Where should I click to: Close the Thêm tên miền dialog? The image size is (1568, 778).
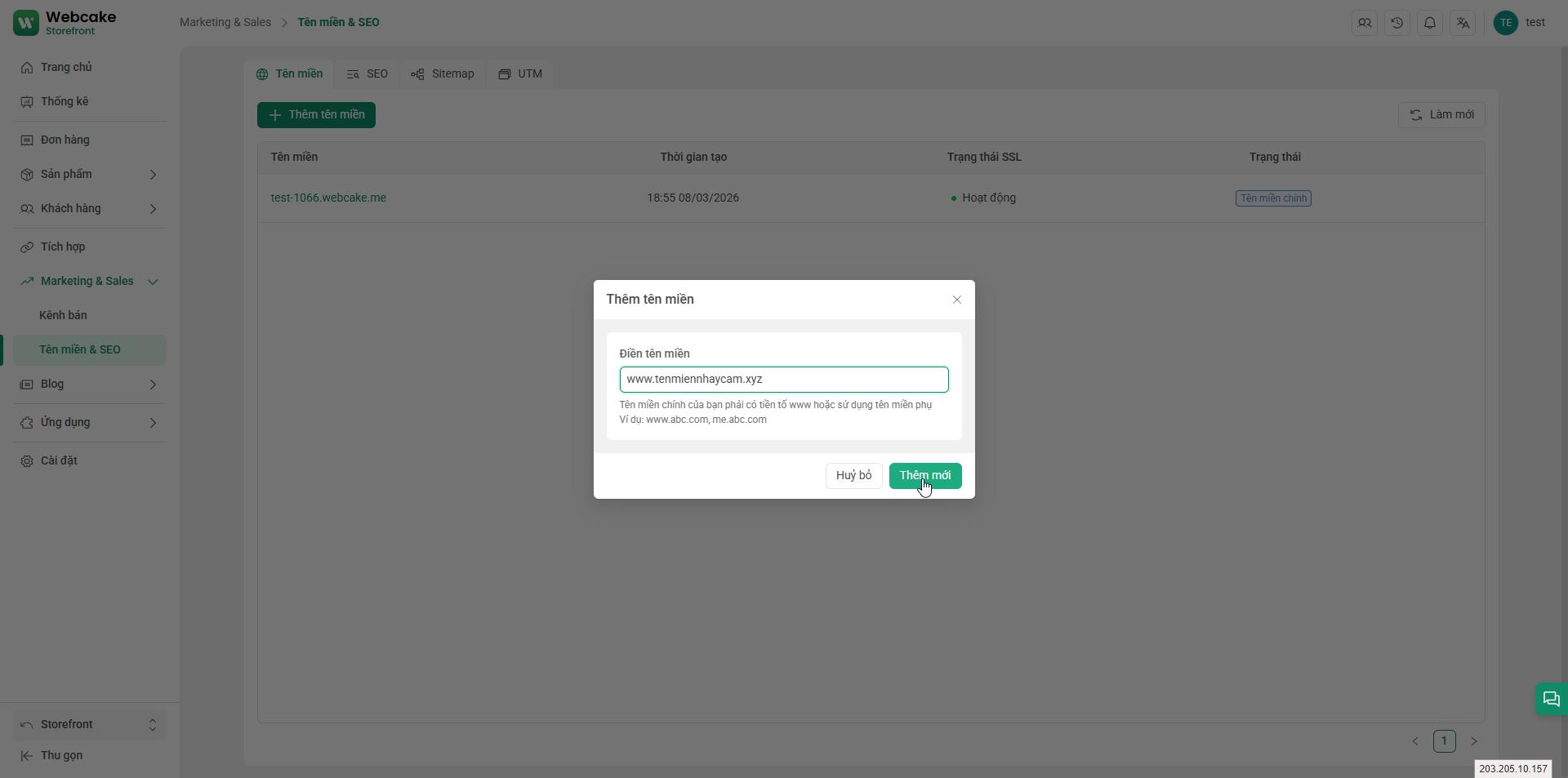click(x=956, y=300)
